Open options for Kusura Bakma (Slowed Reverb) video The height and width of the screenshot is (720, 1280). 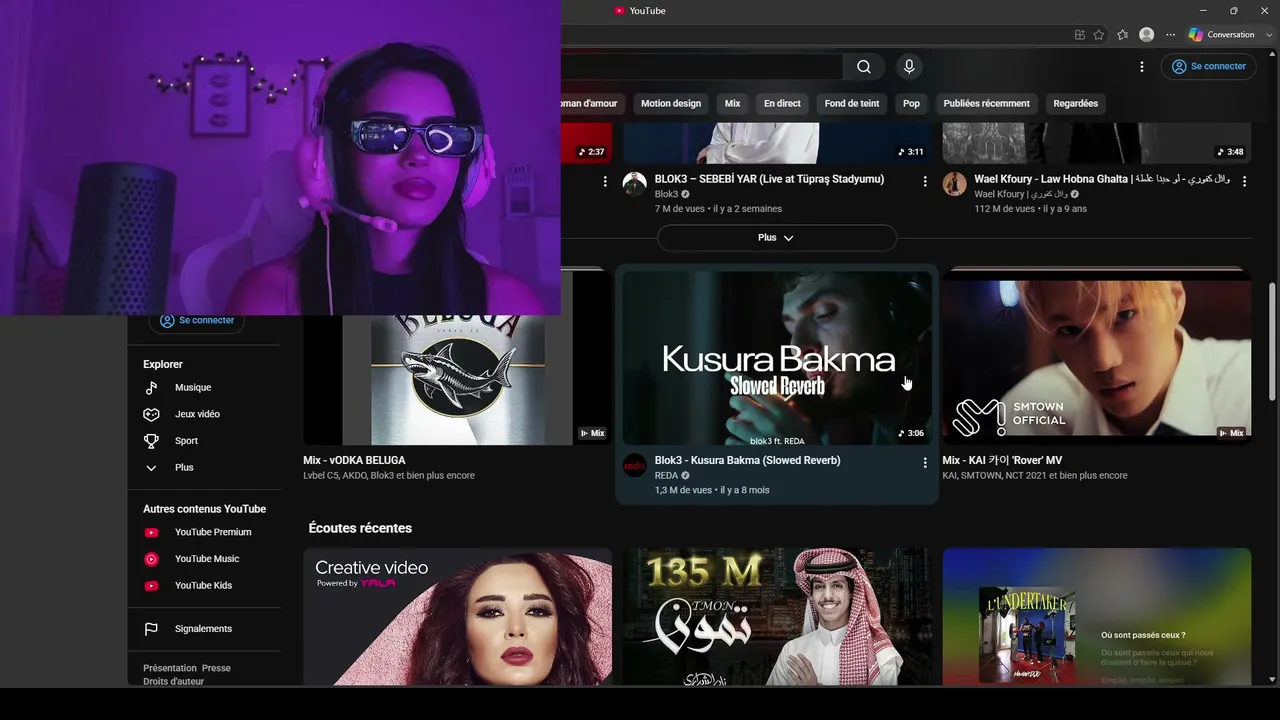[925, 462]
